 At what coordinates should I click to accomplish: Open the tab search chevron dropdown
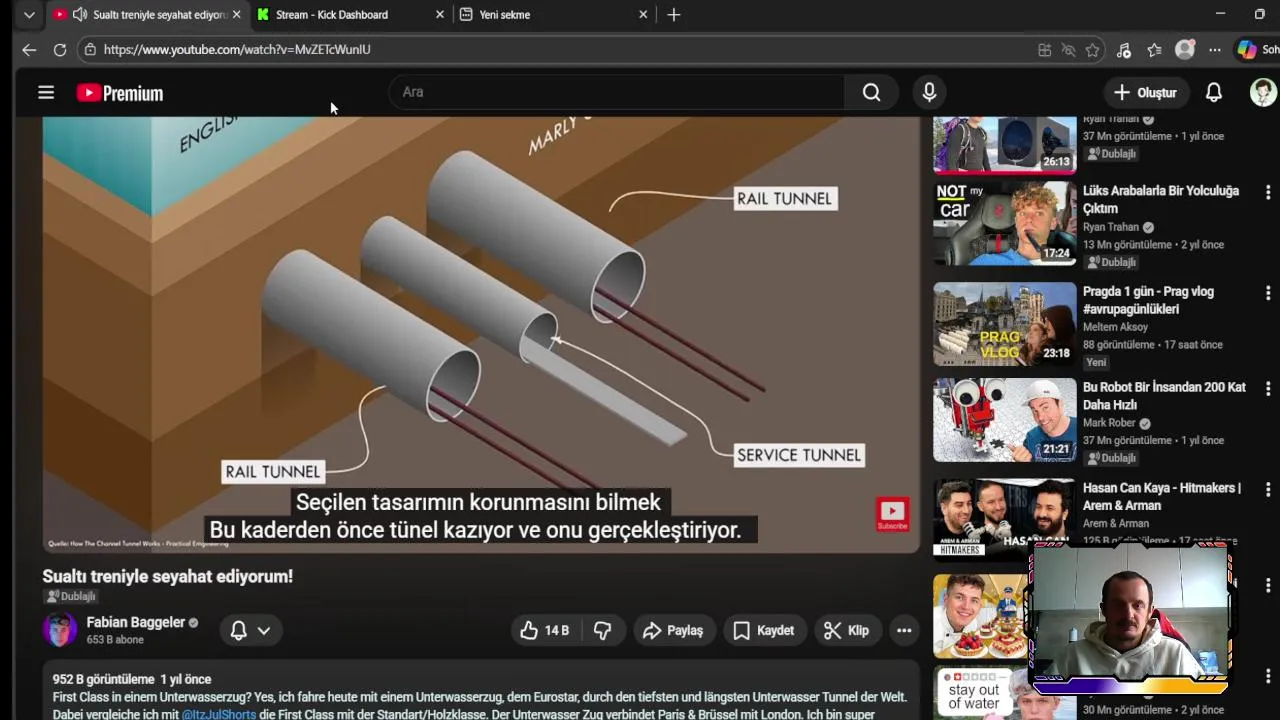tap(29, 15)
